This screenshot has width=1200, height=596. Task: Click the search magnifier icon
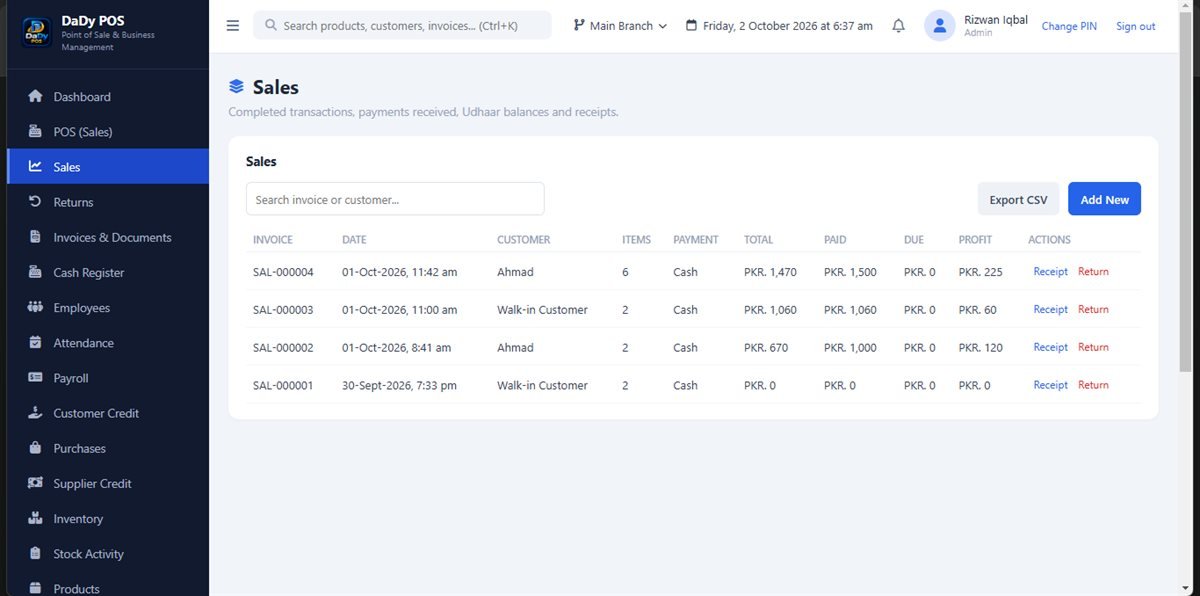point(271,25)
